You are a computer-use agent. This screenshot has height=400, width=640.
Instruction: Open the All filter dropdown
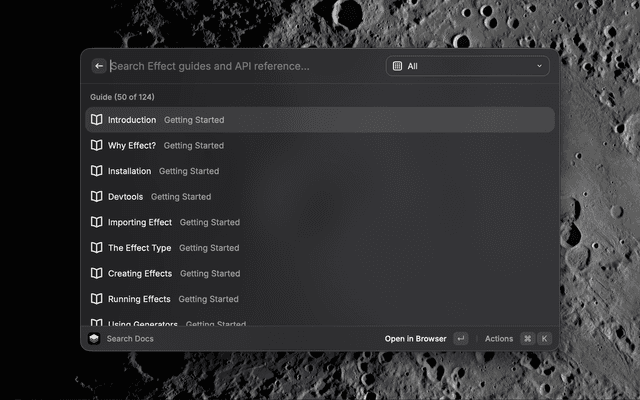point(467,66)
